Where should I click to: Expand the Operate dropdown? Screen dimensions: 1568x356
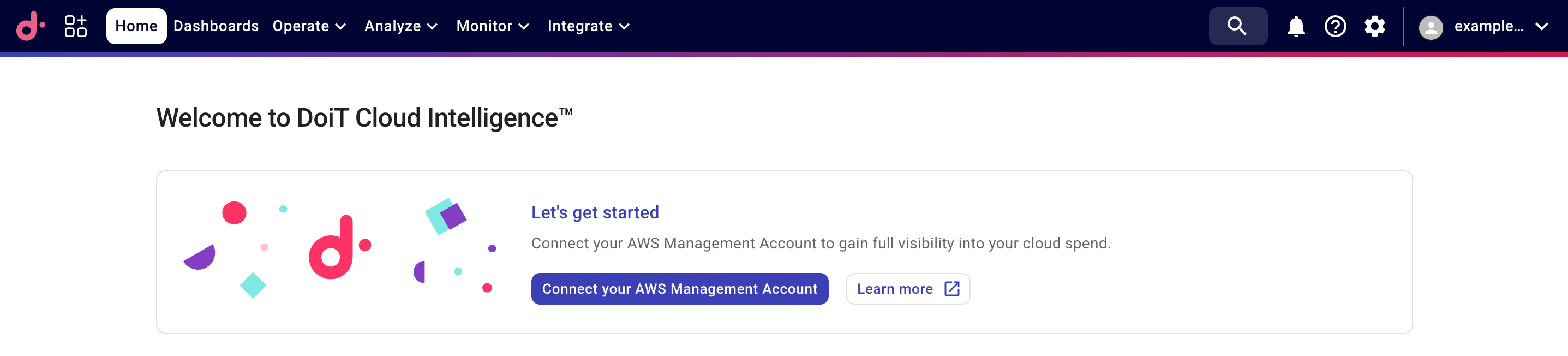(309, 26)
